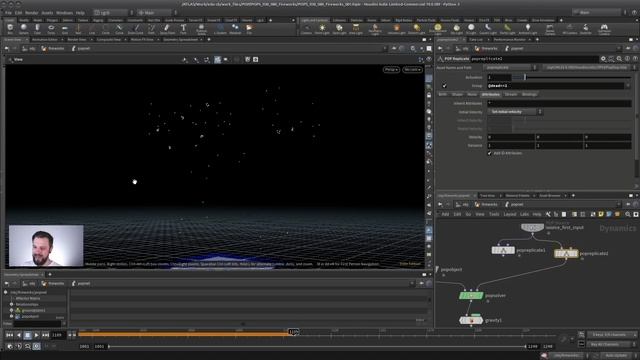Image resolution: width=640 pixels, height=360 pixels.
Task: Stop timeline playback
Action: click(x=27, y=335)
